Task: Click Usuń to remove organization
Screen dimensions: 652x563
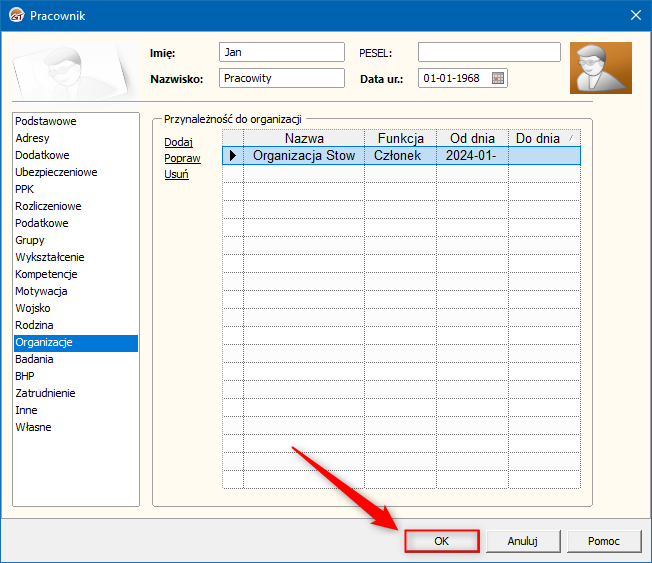Action: [x=176, y=174]
